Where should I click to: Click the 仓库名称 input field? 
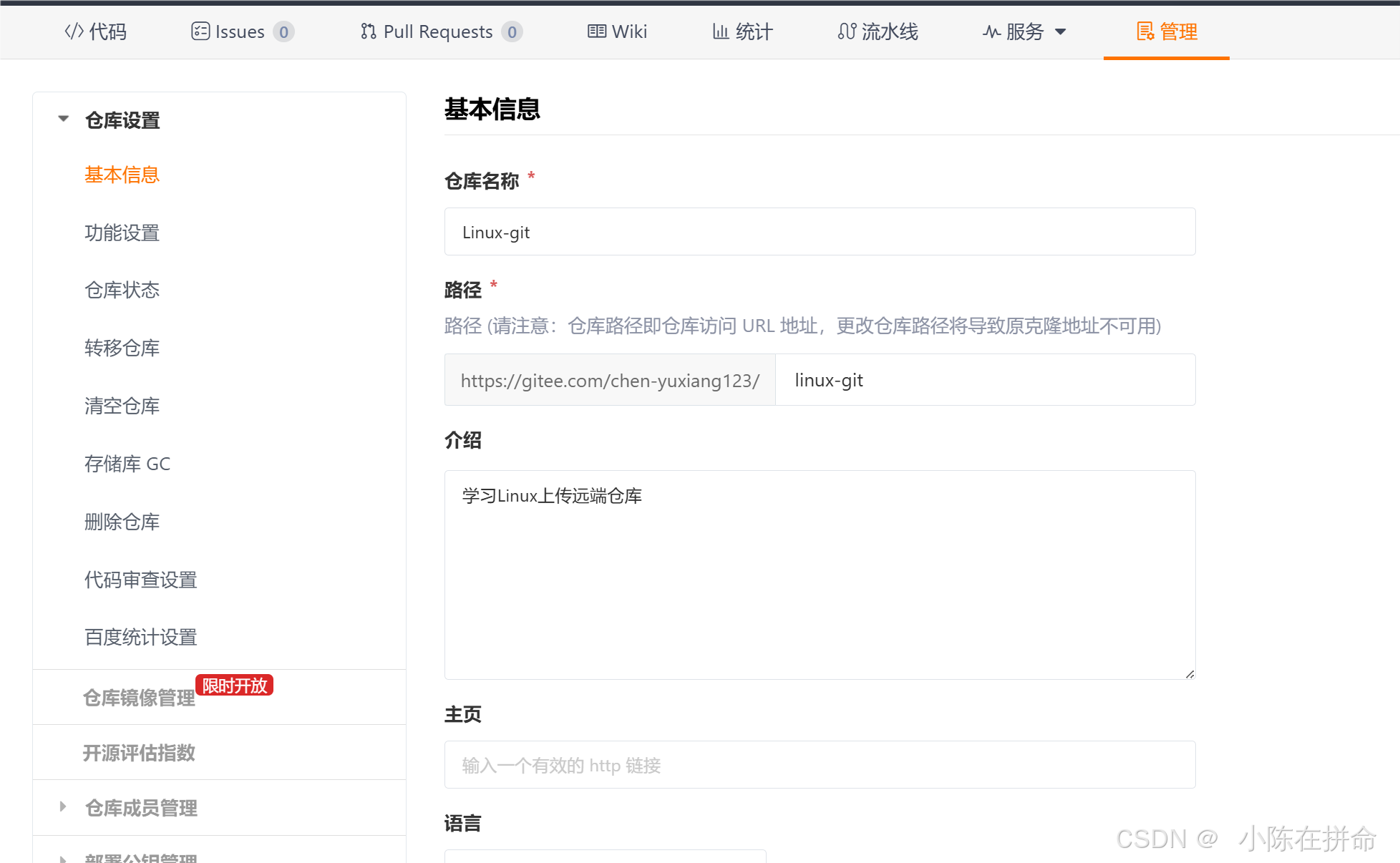820,232
